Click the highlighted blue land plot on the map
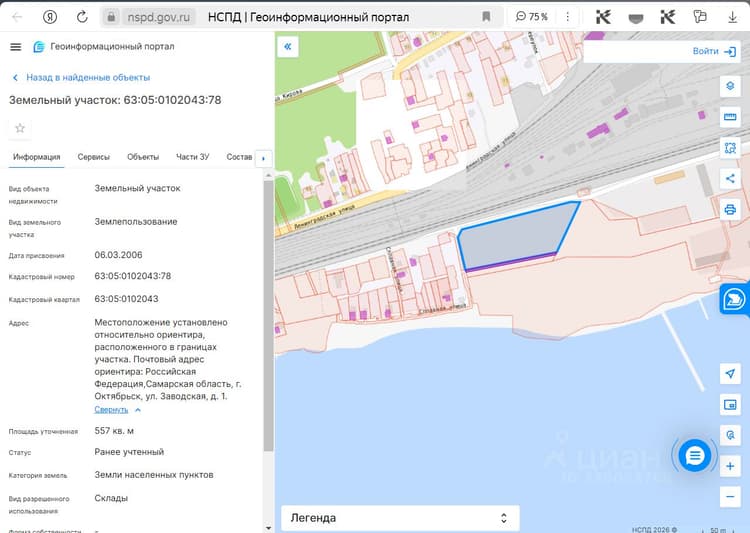750x533 pixels. (517, 235)
